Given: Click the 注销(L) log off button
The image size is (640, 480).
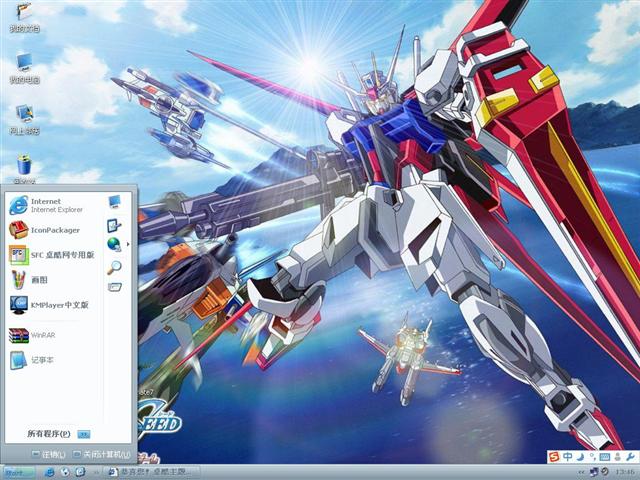Looking at the screenshot, I should pyautogui.click(x=49, y=454).
